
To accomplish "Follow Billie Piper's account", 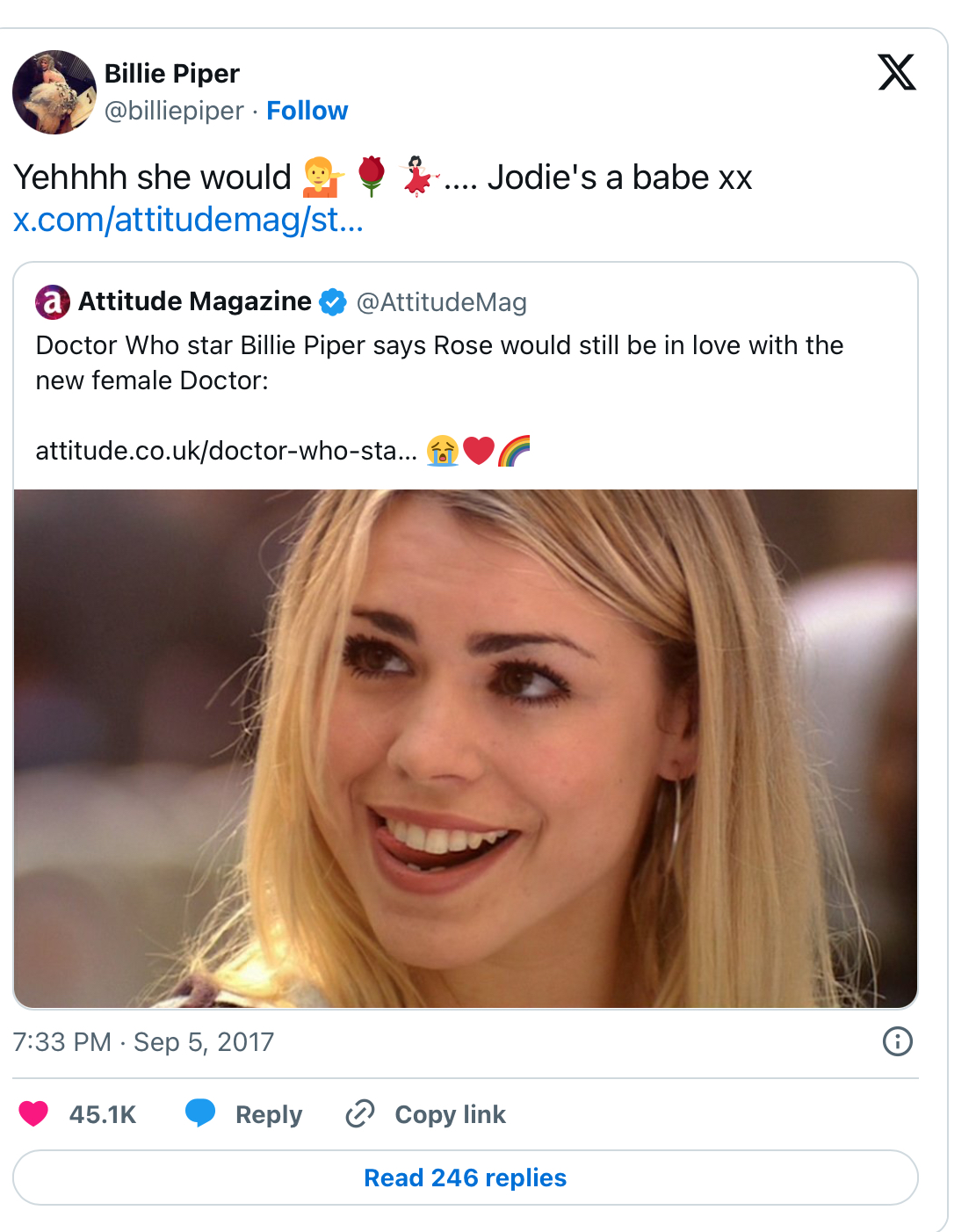I will 307,111.
